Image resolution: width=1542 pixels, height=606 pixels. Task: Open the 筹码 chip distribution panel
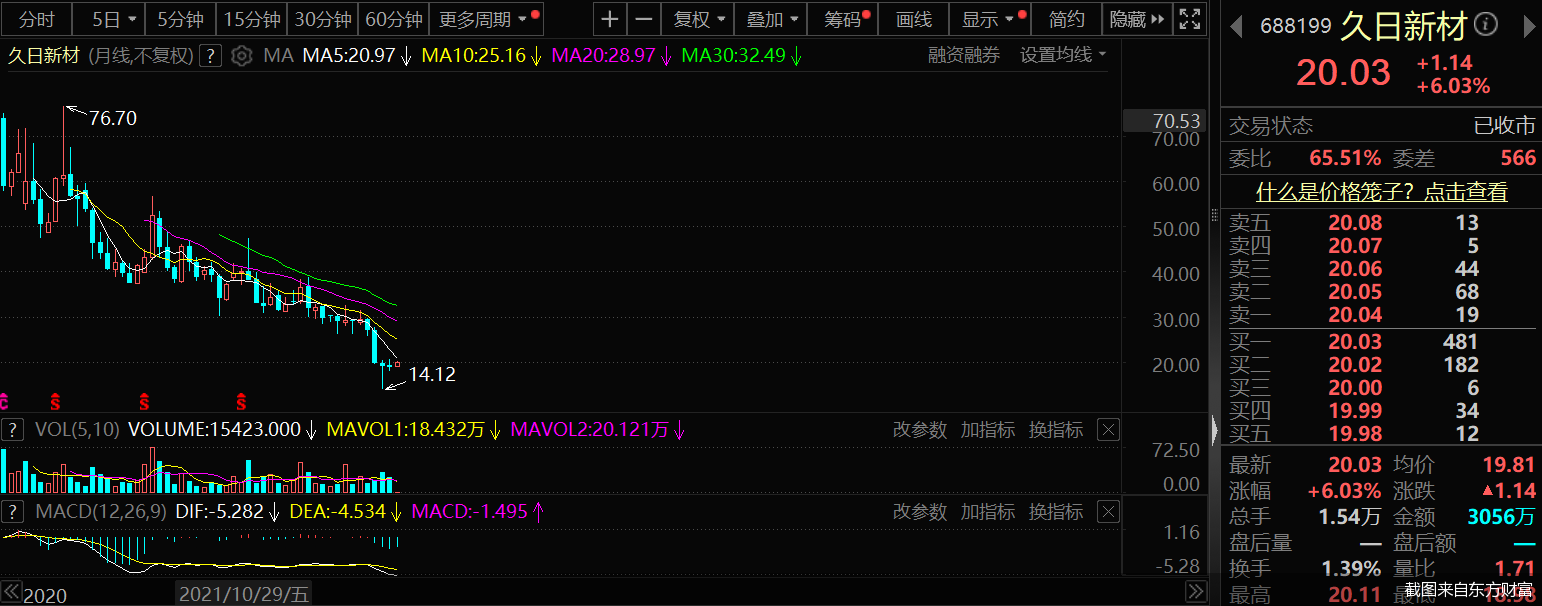[x=840, y=18]
